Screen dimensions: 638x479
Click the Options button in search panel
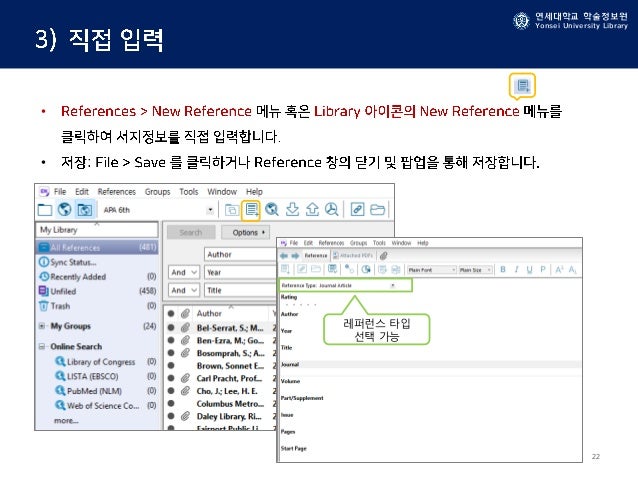point(244,232)
